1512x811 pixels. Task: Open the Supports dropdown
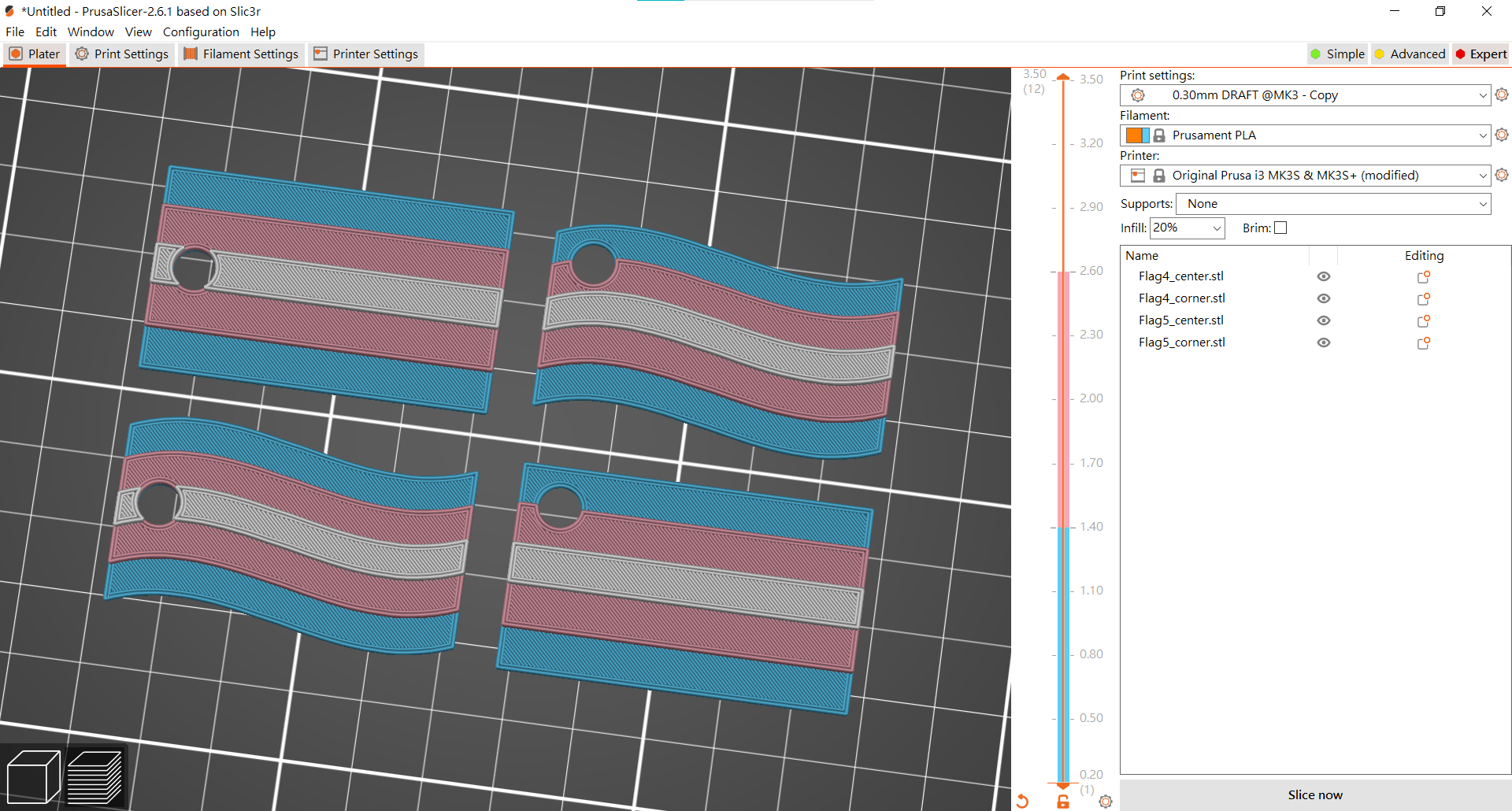1332,204
